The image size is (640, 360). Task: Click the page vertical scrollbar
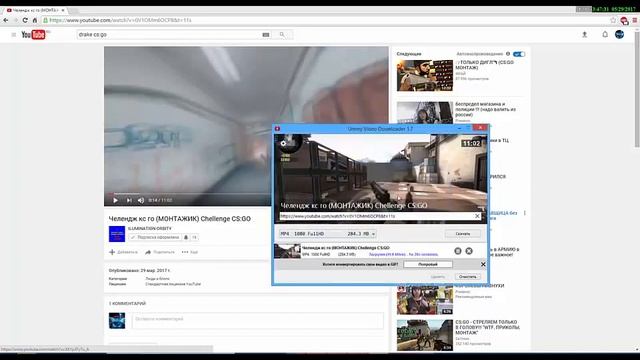[637, 90]
